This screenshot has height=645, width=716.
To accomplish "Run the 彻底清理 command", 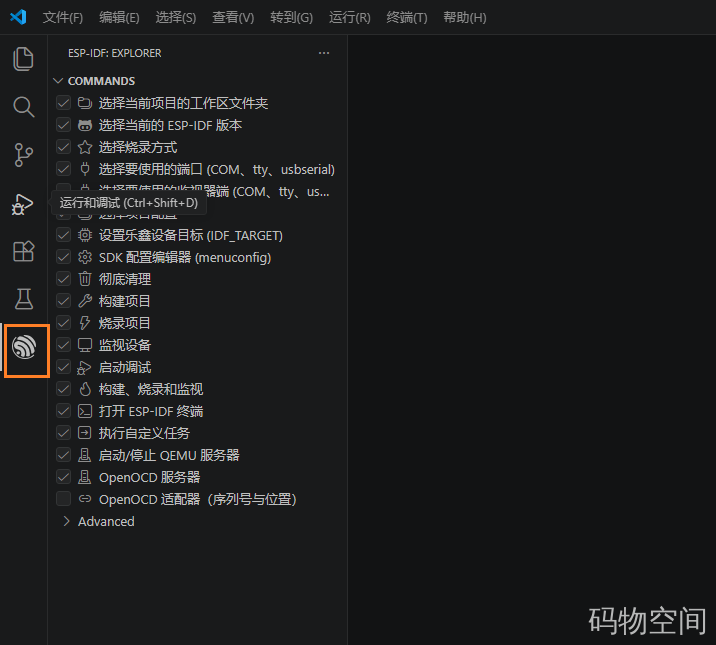I will coord(125,279).
